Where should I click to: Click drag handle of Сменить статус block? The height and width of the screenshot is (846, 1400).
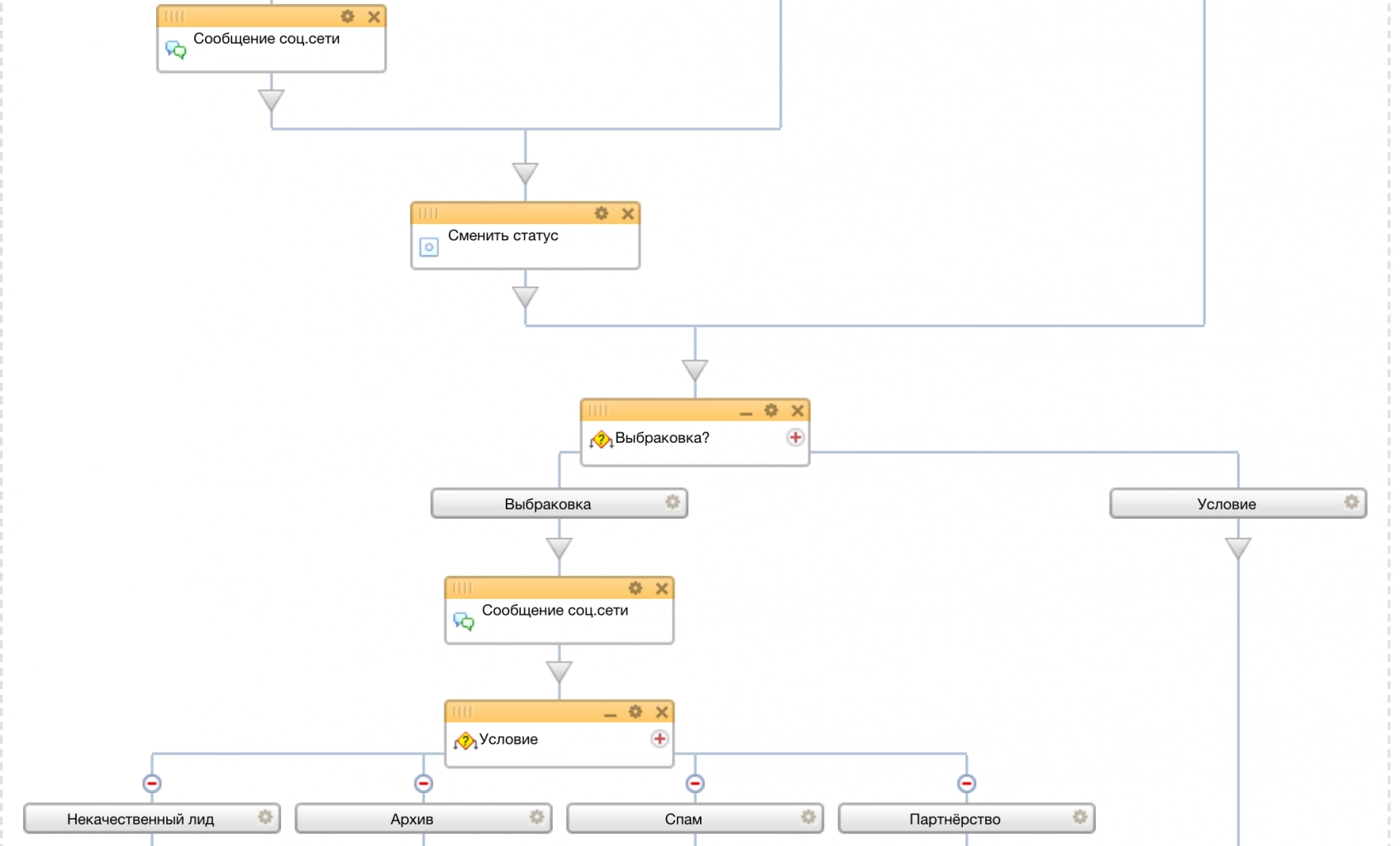click(428, 213)
